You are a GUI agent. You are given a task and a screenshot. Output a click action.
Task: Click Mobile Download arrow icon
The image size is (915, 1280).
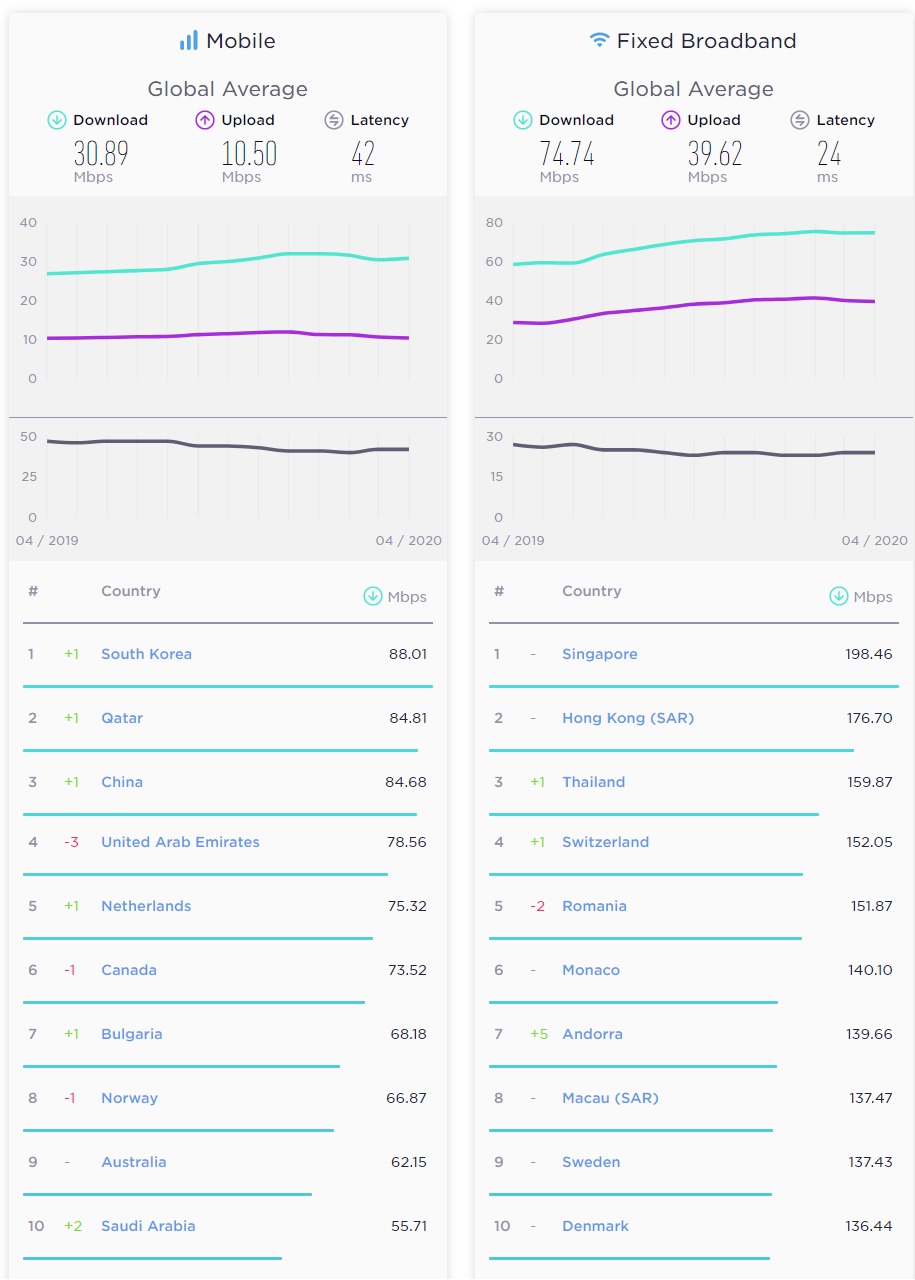[57, 120]
